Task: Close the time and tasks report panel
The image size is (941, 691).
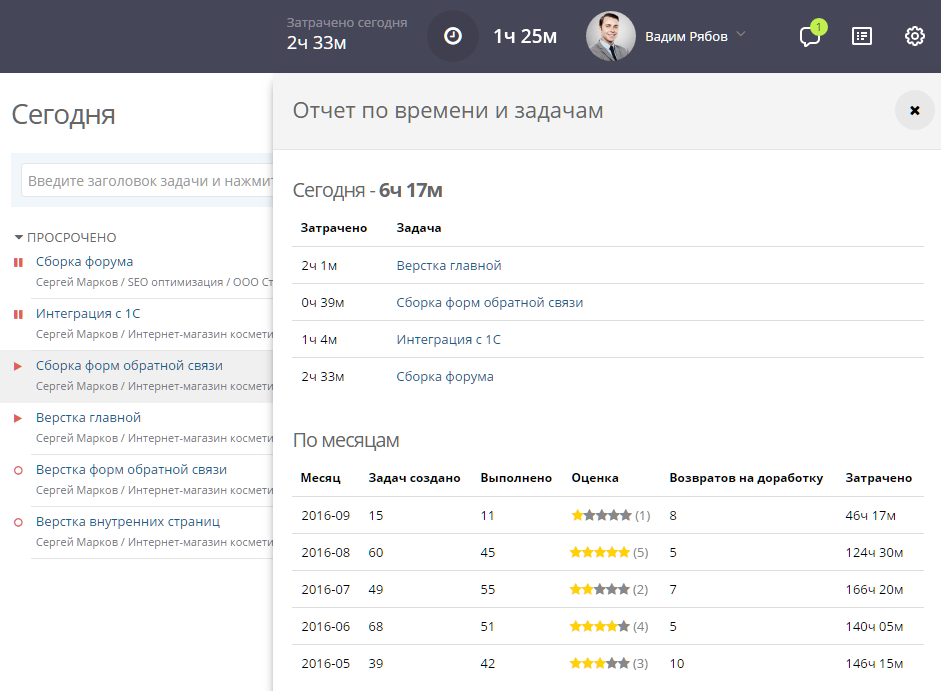Action: pos(914,110)
